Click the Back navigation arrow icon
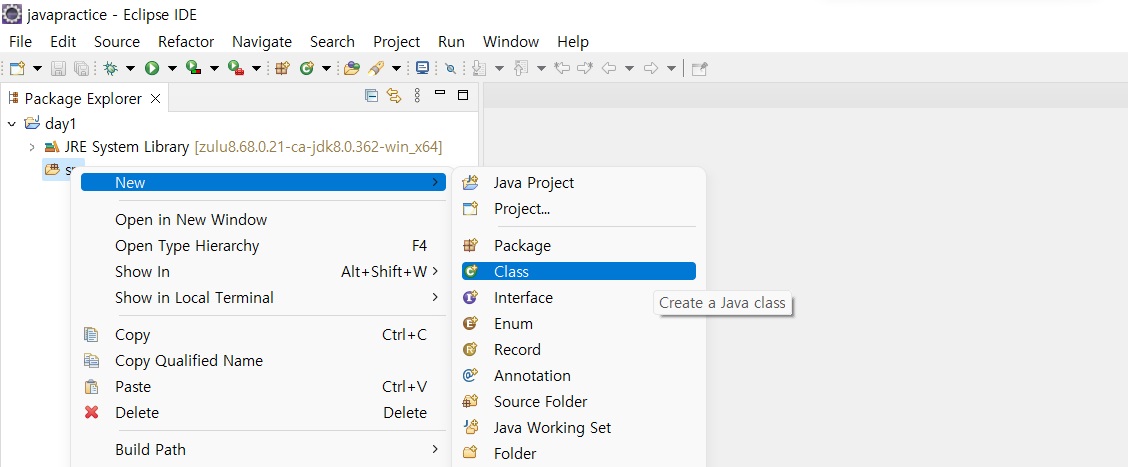Screen dimensions: 1128x467 coord(609,68)
